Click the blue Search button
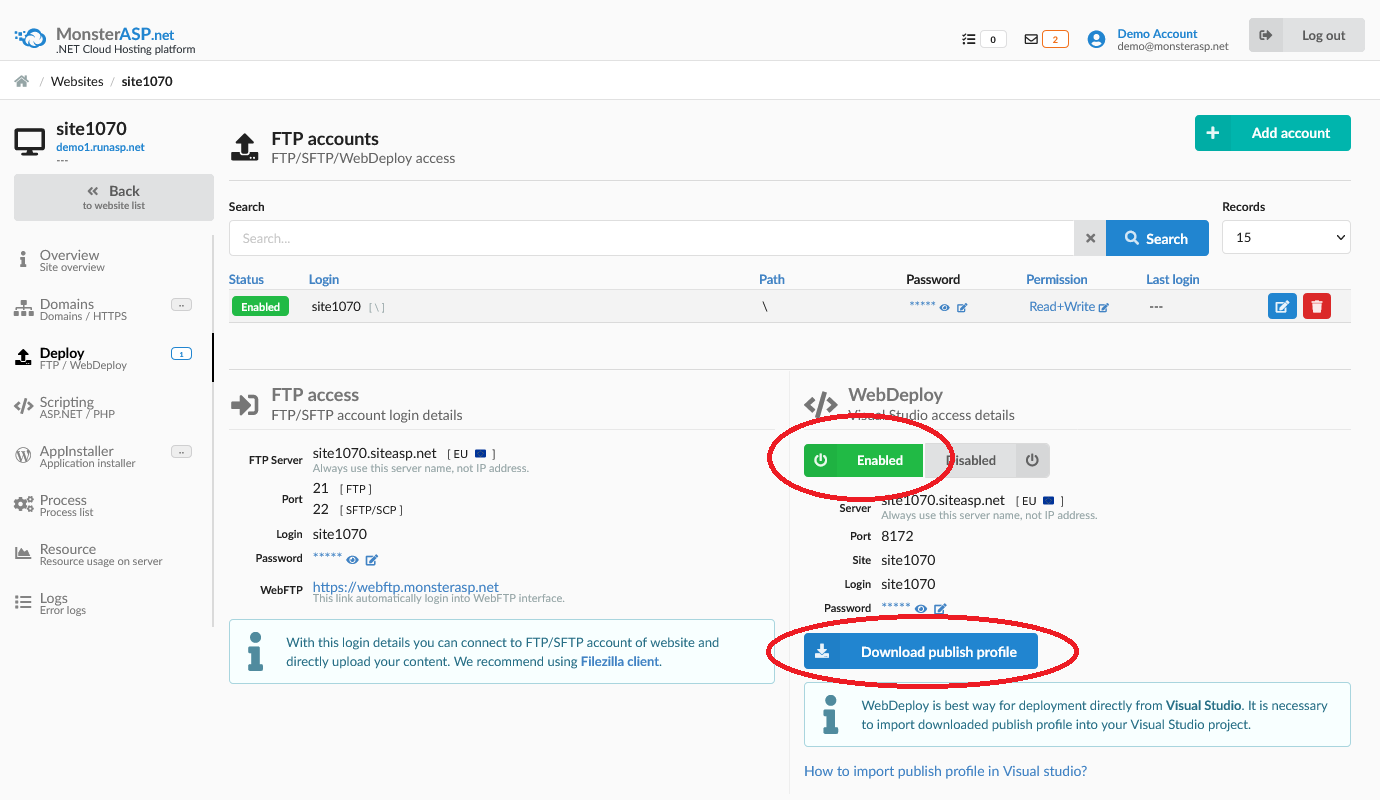 (1157, 238)
